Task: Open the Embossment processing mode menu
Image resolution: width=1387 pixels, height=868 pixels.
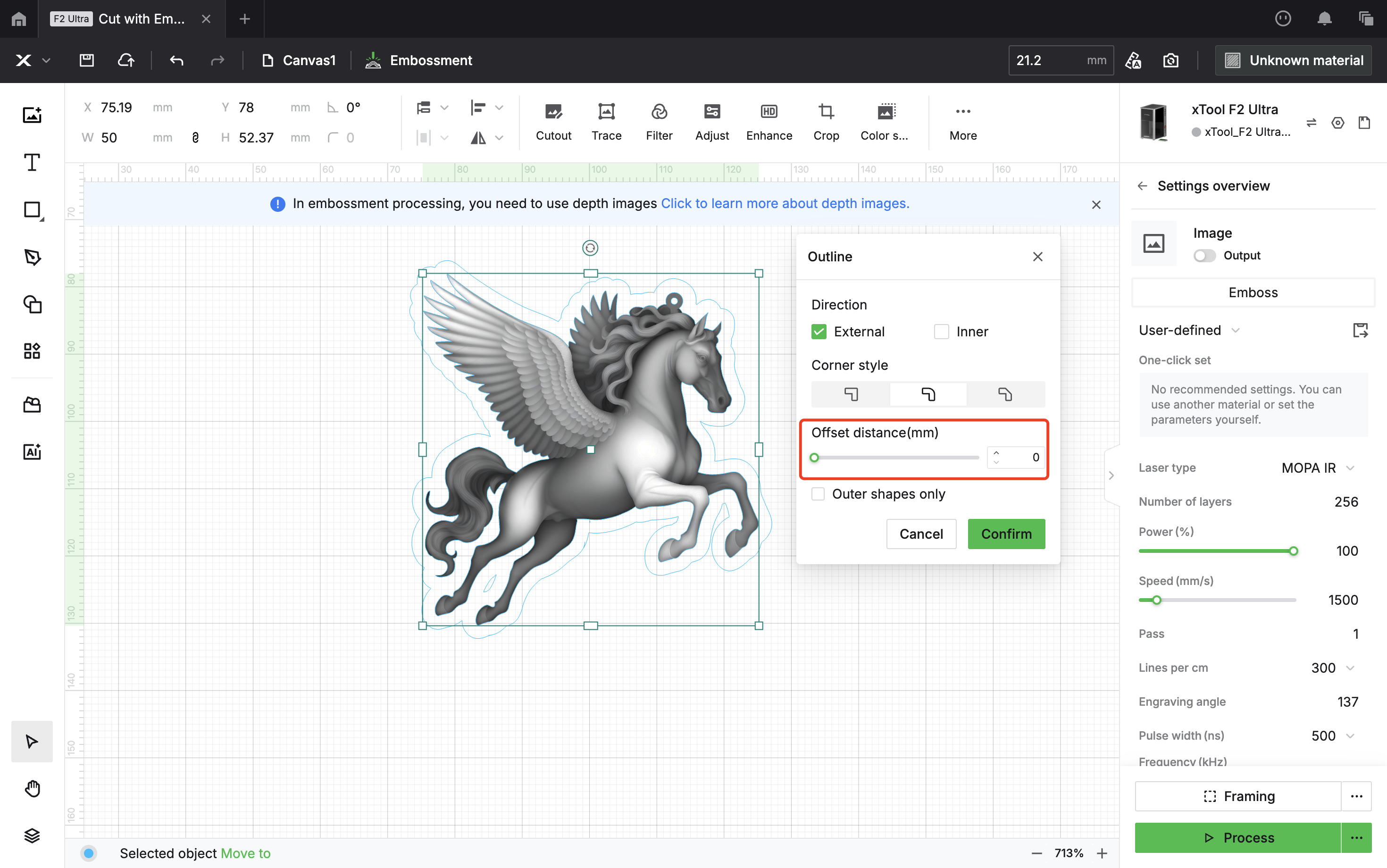Action: coord(418,60)
